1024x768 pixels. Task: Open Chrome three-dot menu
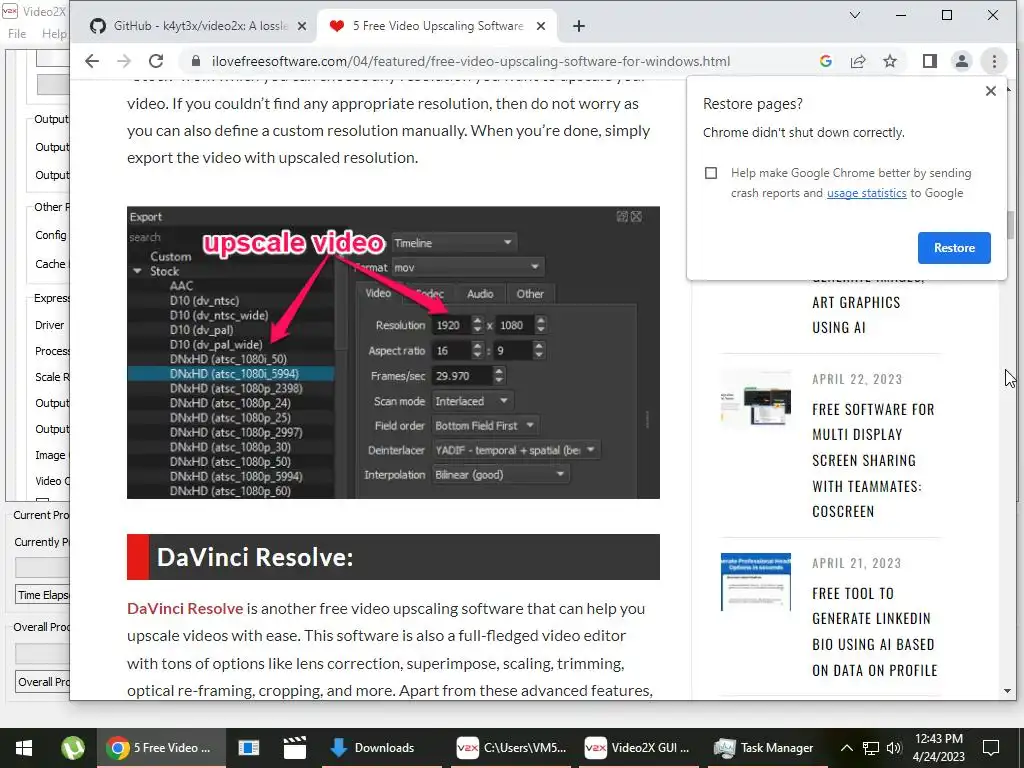(994, 61)
